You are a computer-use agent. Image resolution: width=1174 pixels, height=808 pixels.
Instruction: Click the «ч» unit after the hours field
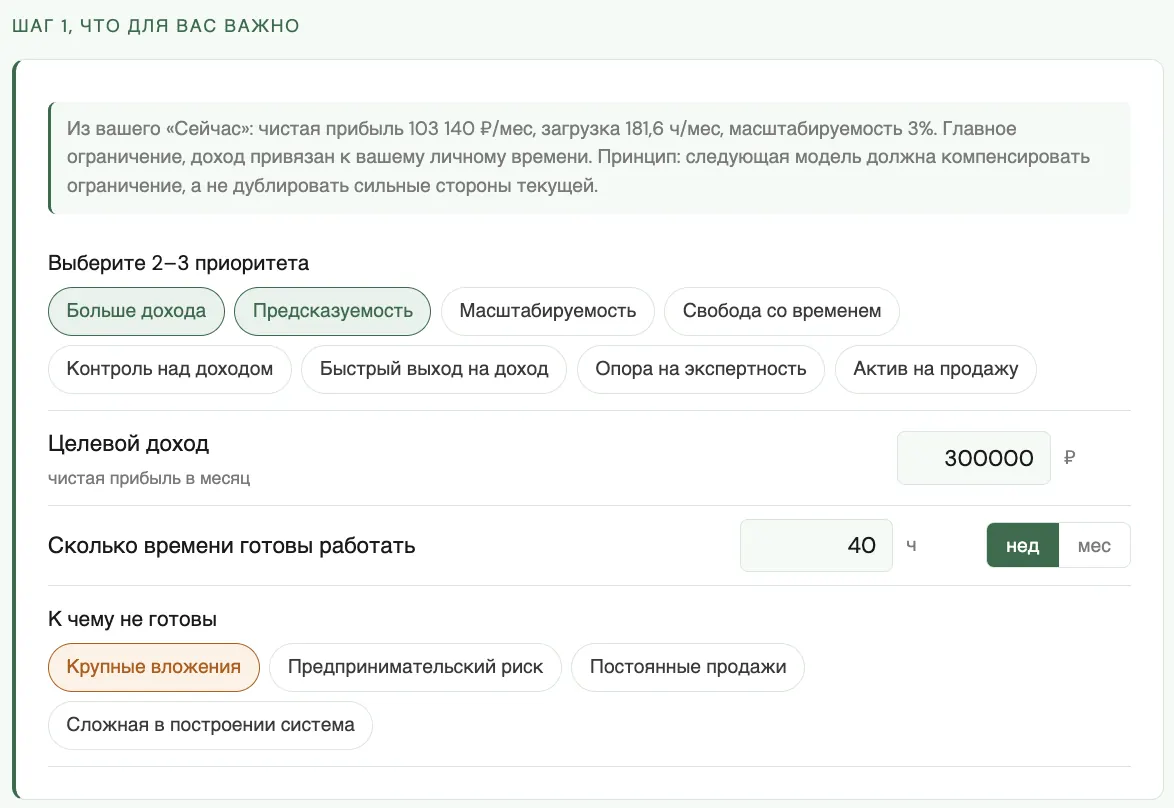[911, 546]
